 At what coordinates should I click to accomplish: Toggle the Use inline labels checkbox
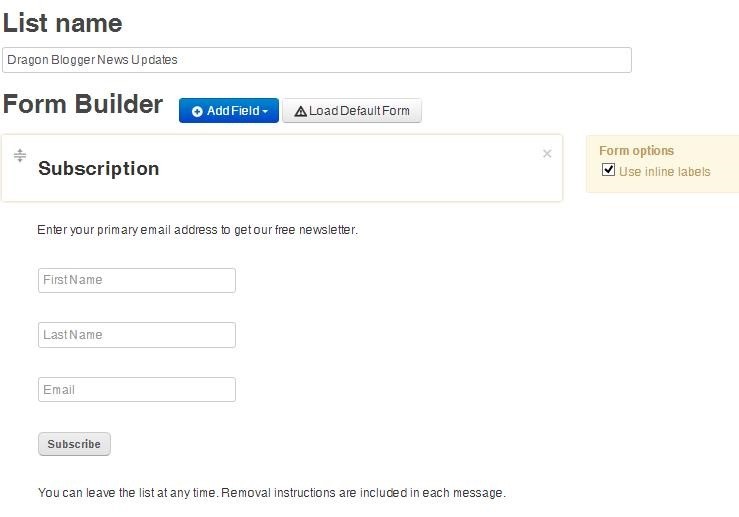tap(608, 170)
